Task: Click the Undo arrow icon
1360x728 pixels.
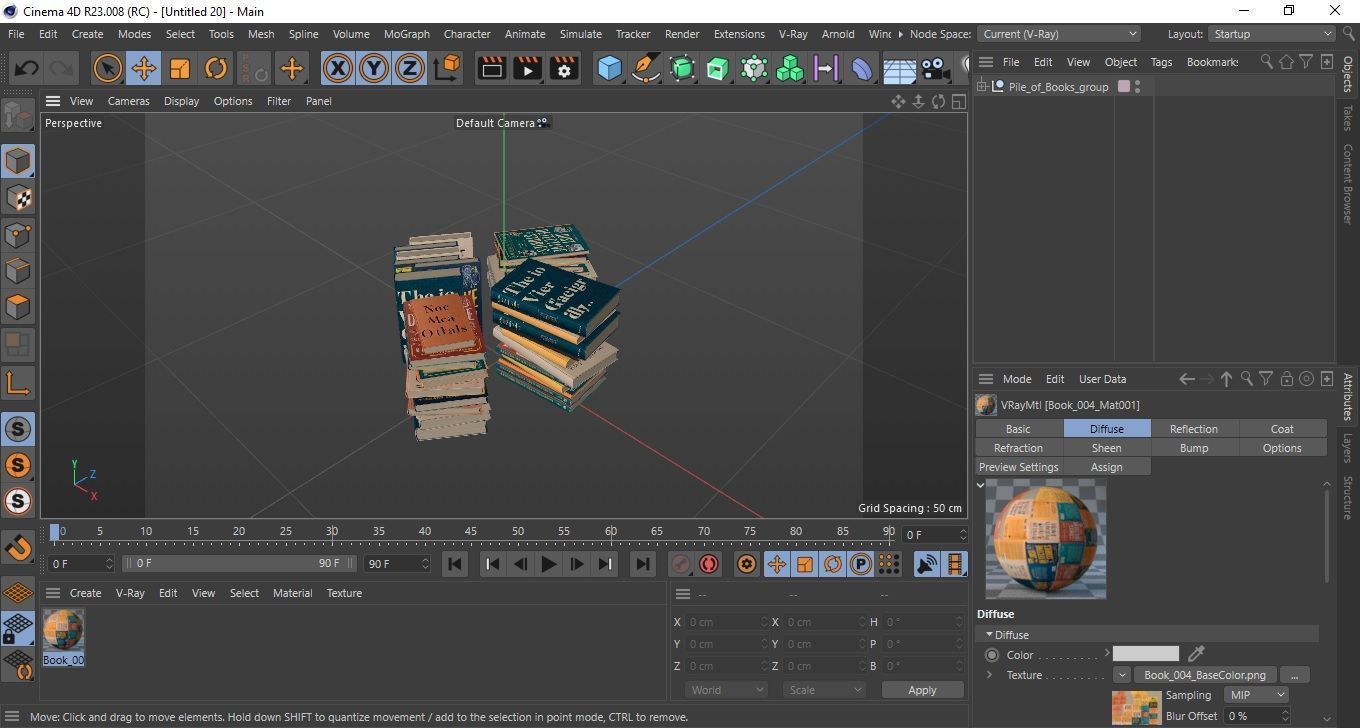Action: (27, 69)
